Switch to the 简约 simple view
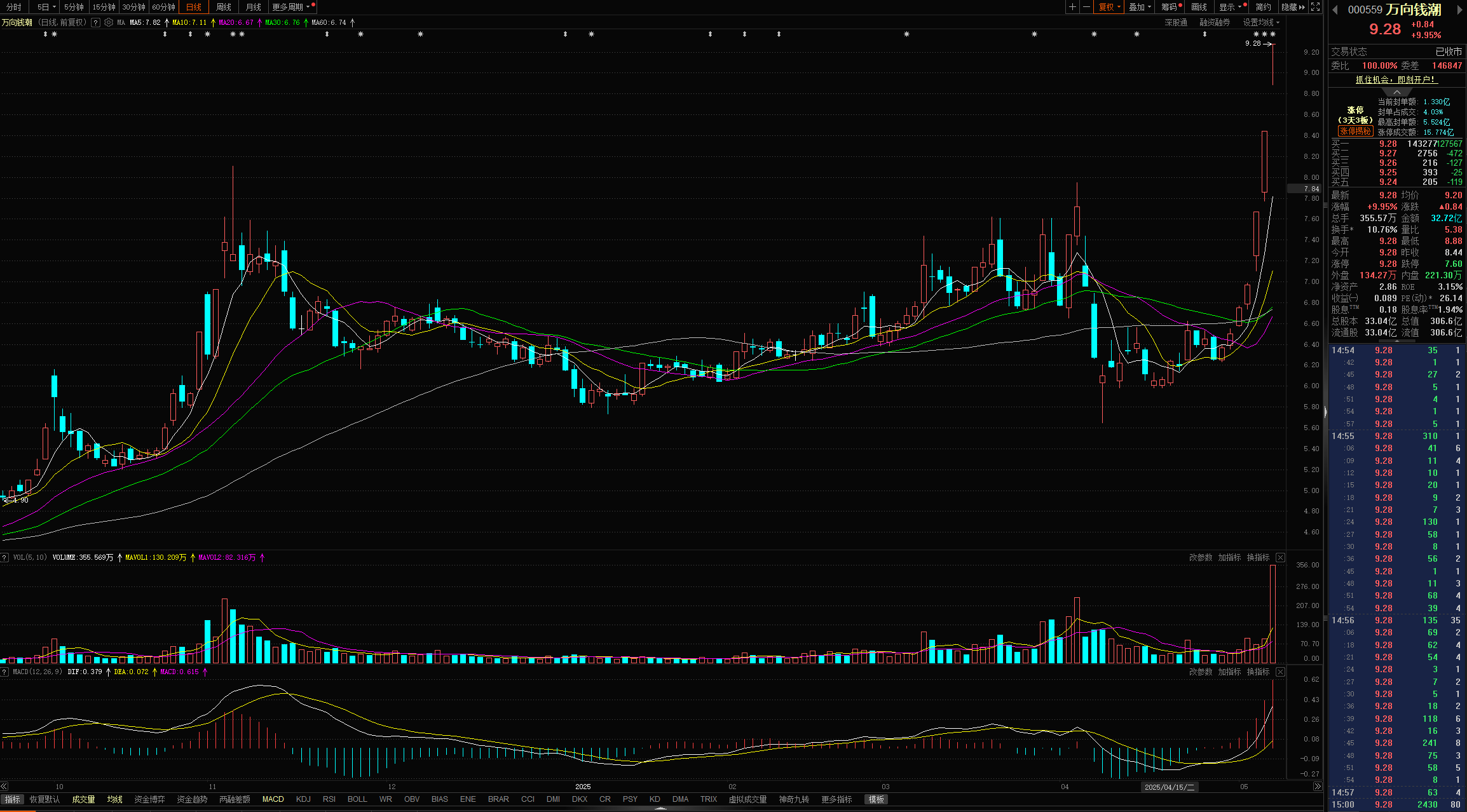 point(1264,7)
